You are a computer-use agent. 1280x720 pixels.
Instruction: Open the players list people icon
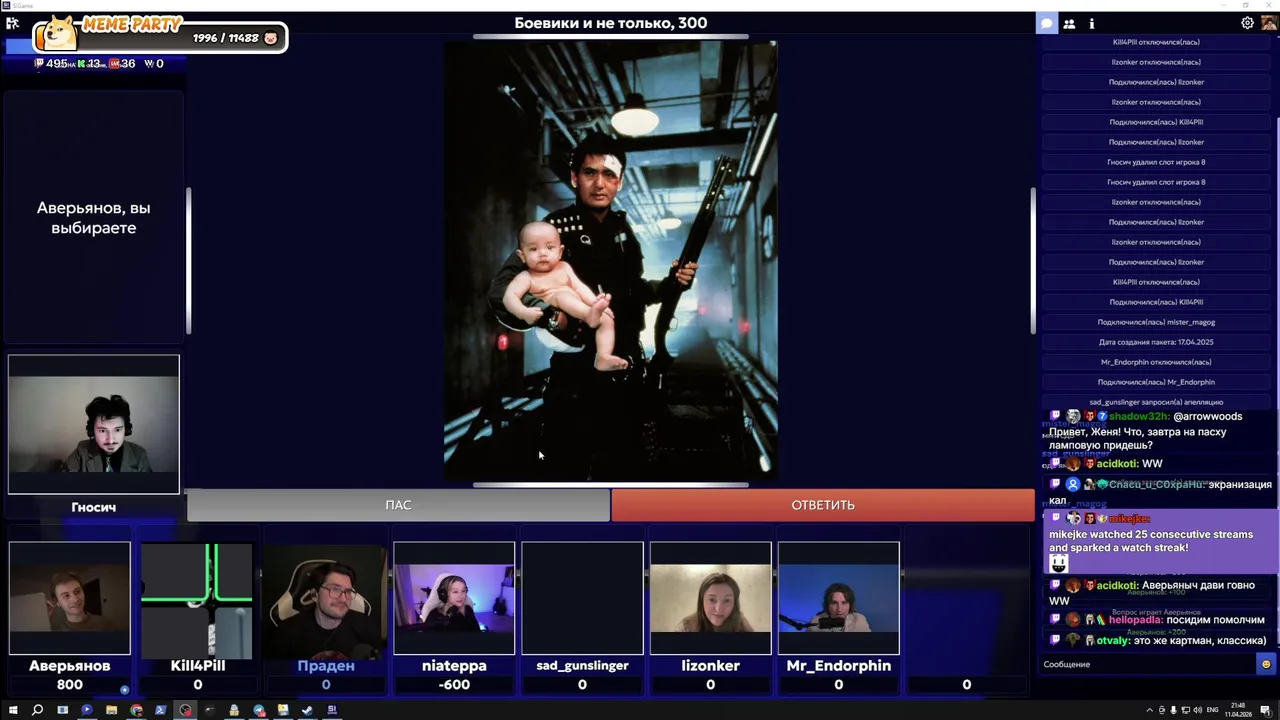click(1069, 23)
